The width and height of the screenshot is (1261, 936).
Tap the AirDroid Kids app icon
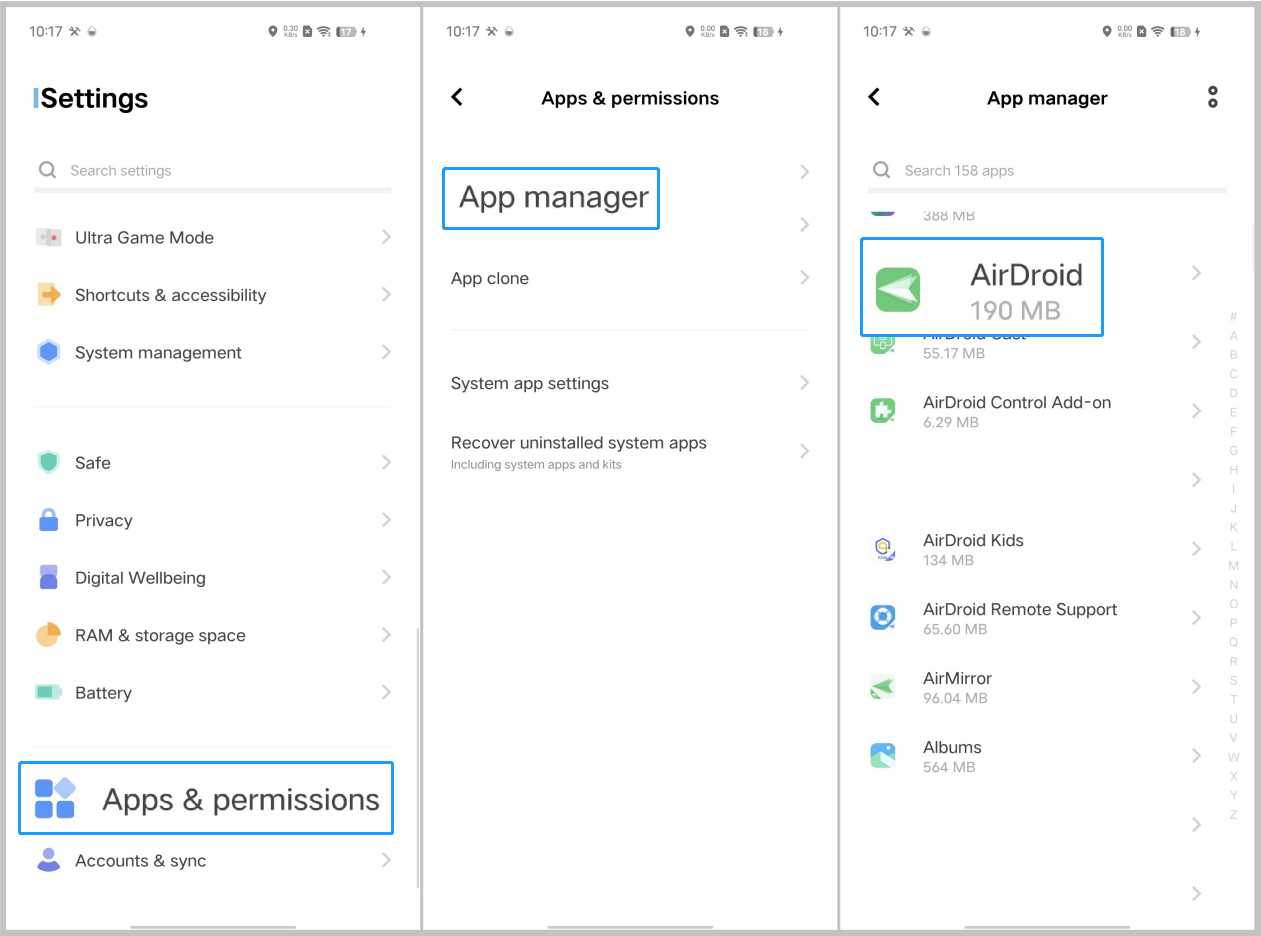(883, 548)
